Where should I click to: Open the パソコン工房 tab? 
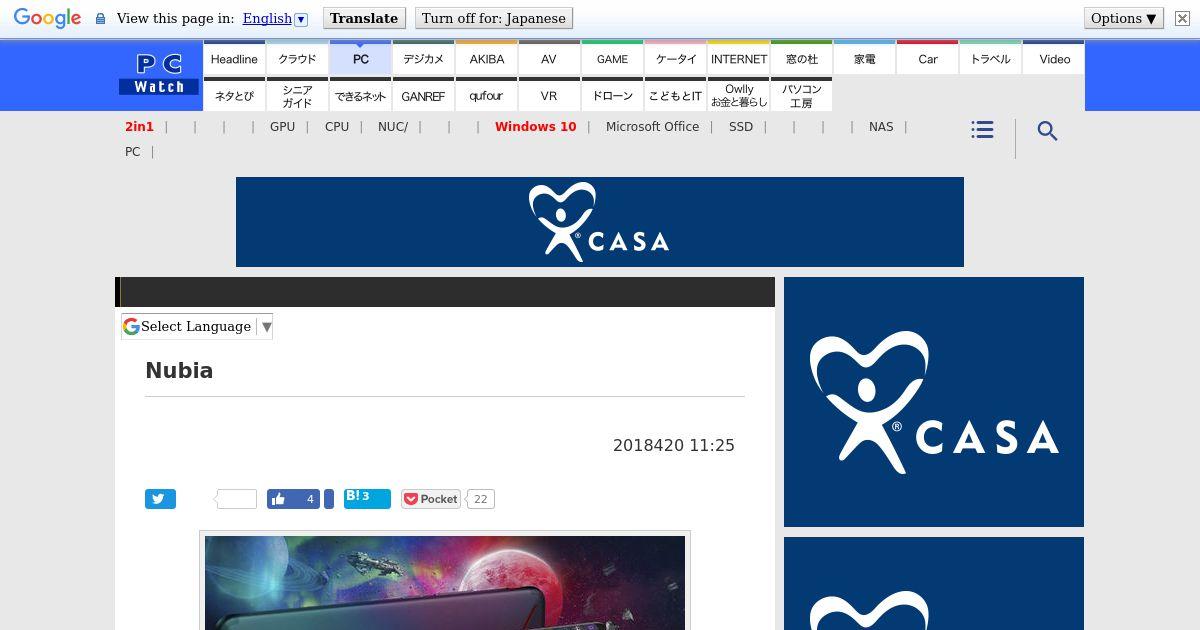pyautogui.click(x=802, y=96)
